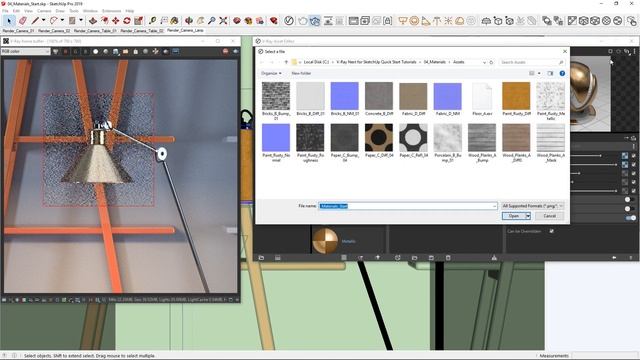Select the Move tool

(x=116, y=20)
